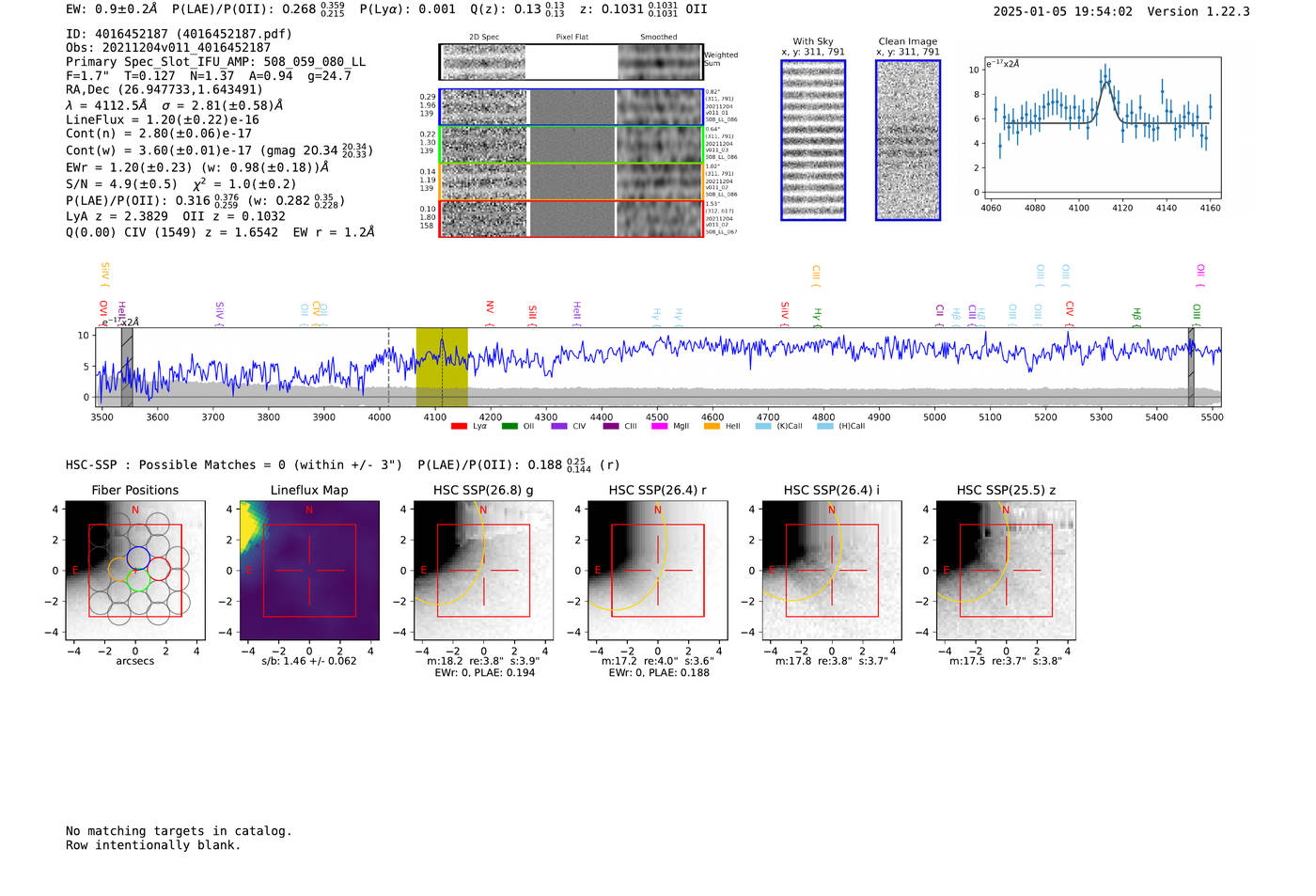Select the HSC SSP(25.5) z cutout

pyautogui.click(x=1006, y=571)
